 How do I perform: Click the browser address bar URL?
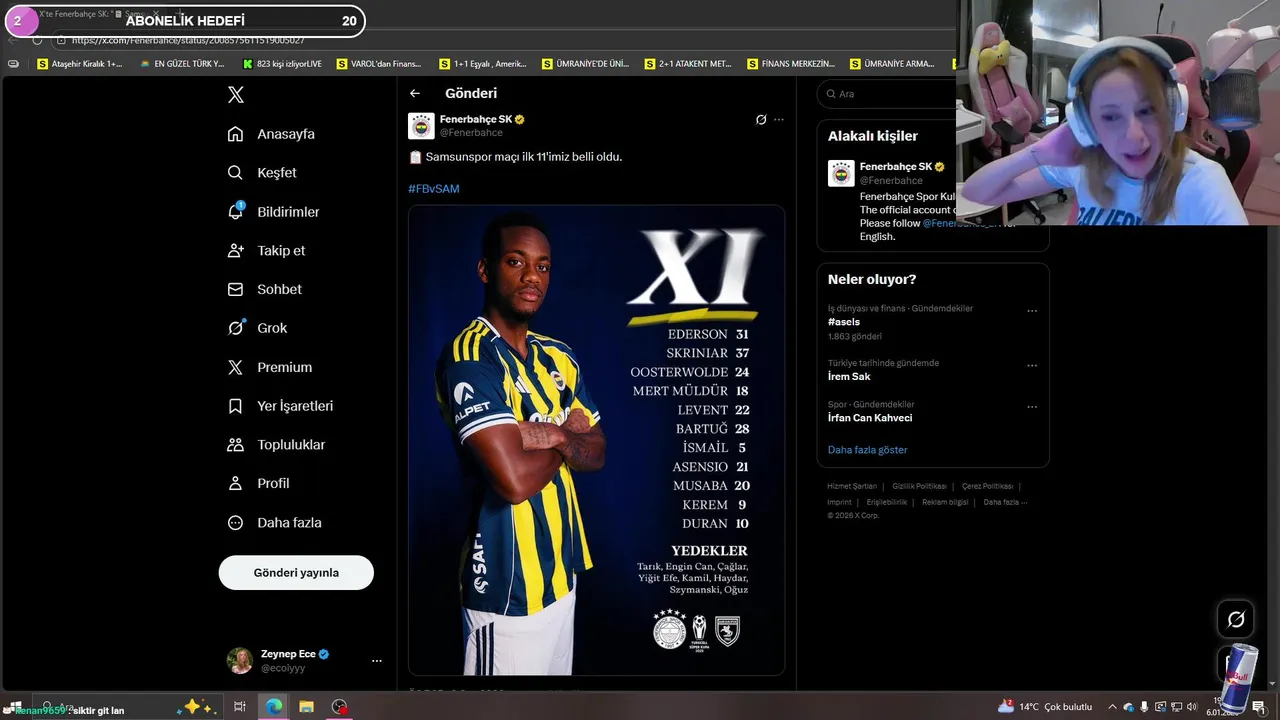tap(188, 40)
